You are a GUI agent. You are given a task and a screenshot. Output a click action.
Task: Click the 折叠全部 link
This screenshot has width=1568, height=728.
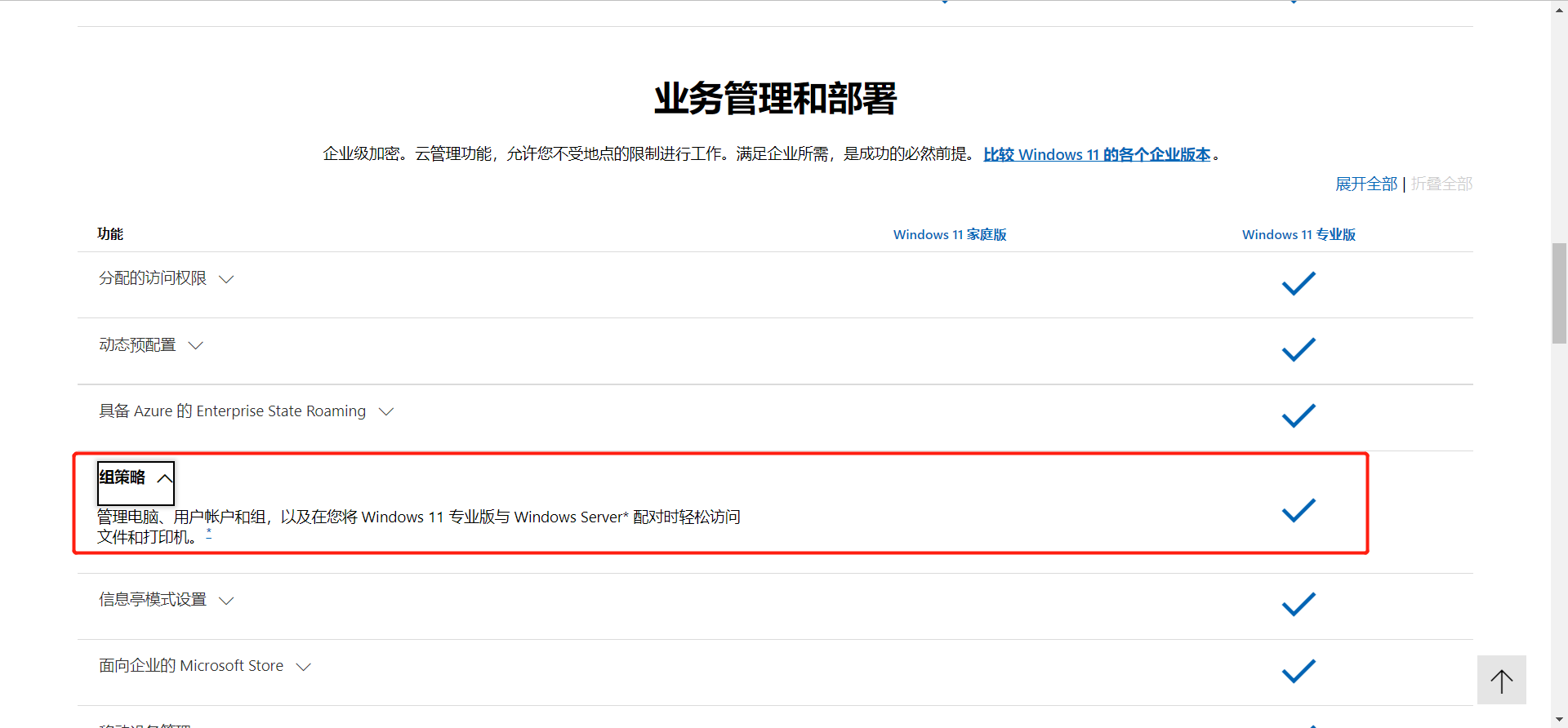pos(1442,184)
